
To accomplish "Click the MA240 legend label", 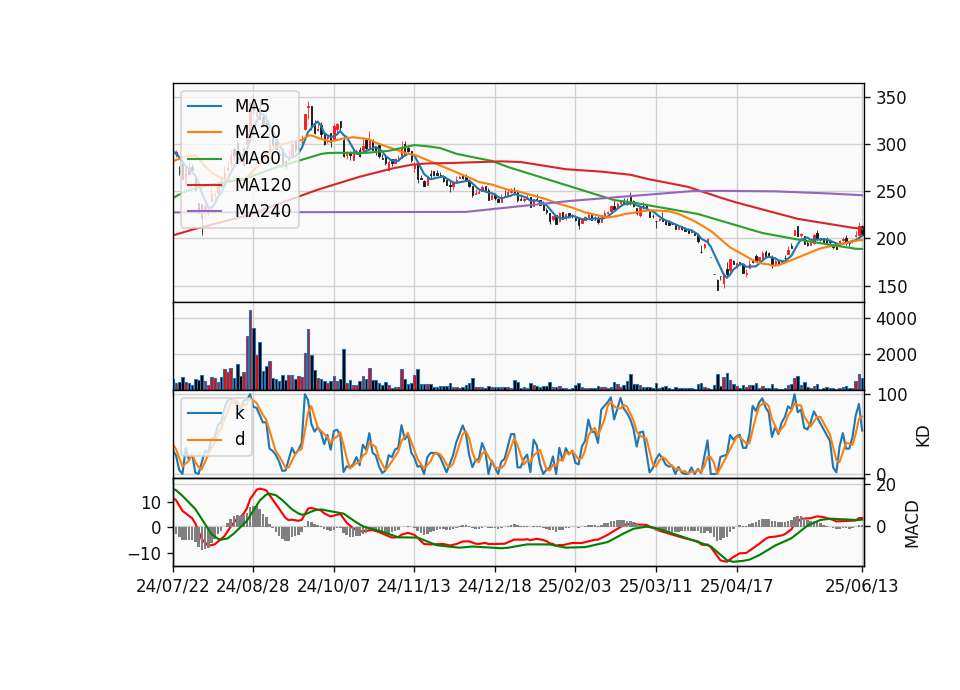I will (263, 211).
